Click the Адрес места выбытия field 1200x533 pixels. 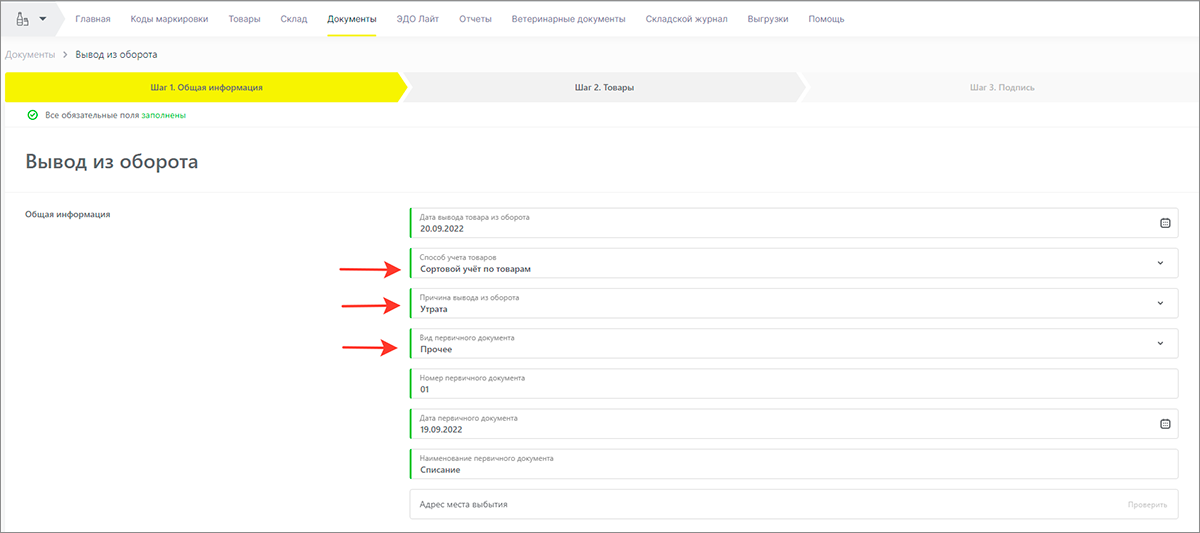tap(794, 504)
